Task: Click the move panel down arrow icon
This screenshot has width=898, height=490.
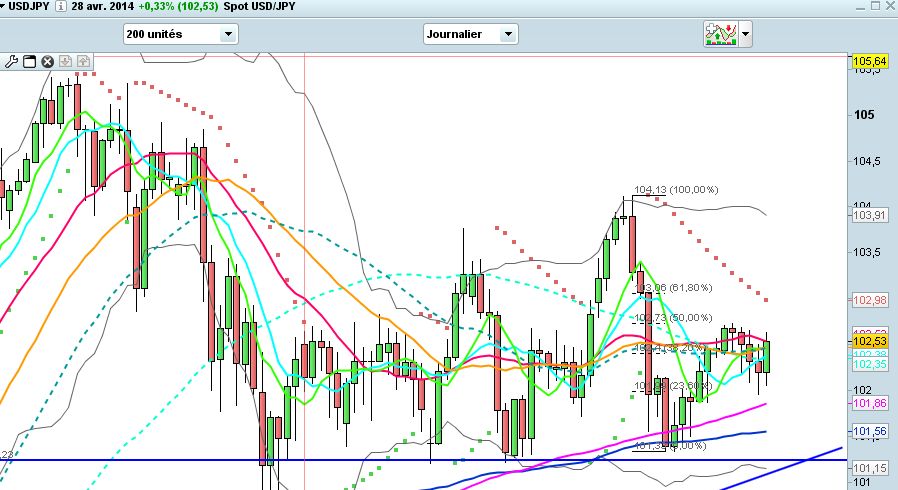Action: click(65, 61)
